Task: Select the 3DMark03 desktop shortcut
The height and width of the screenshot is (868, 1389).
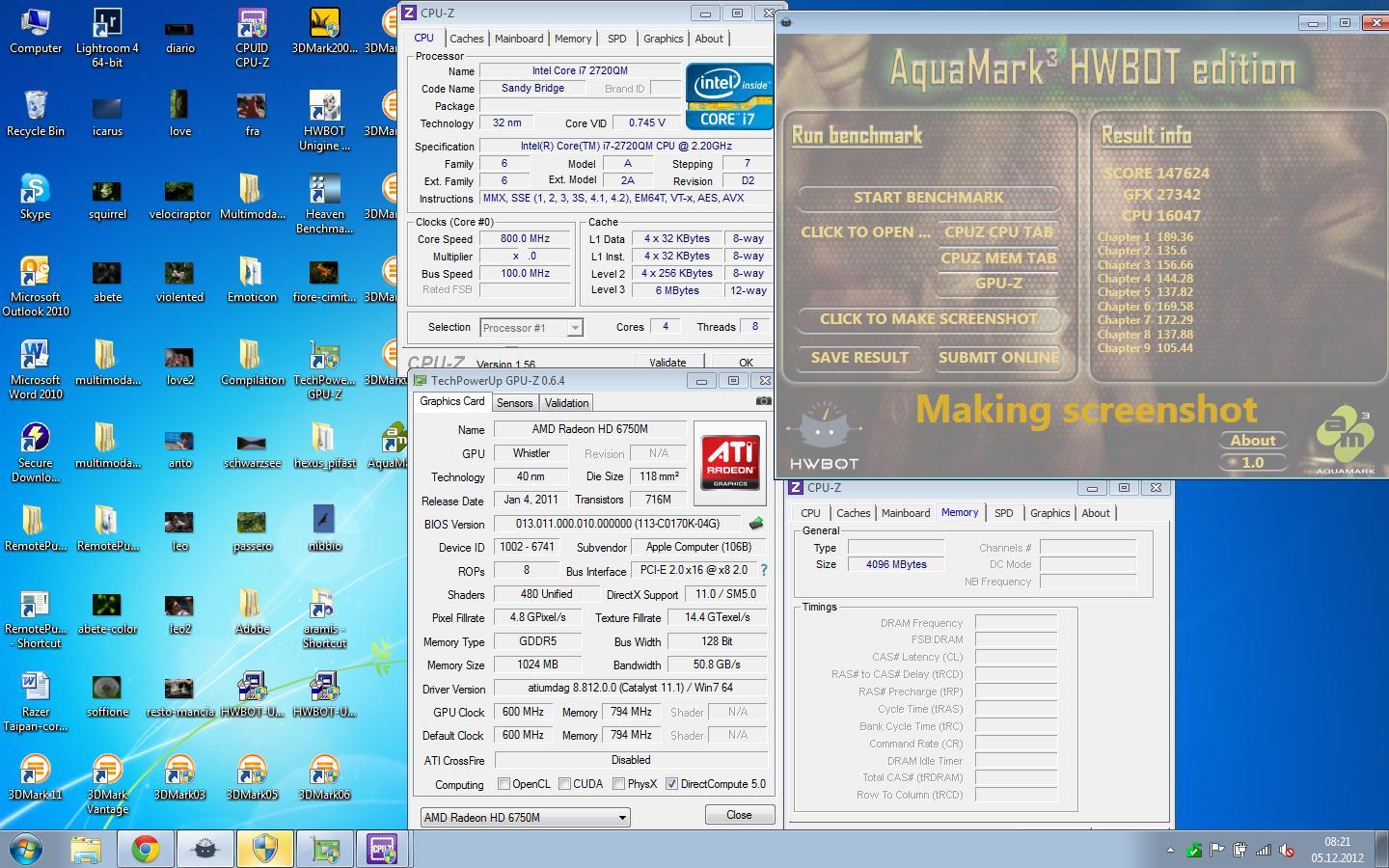Action: (179, 777)
